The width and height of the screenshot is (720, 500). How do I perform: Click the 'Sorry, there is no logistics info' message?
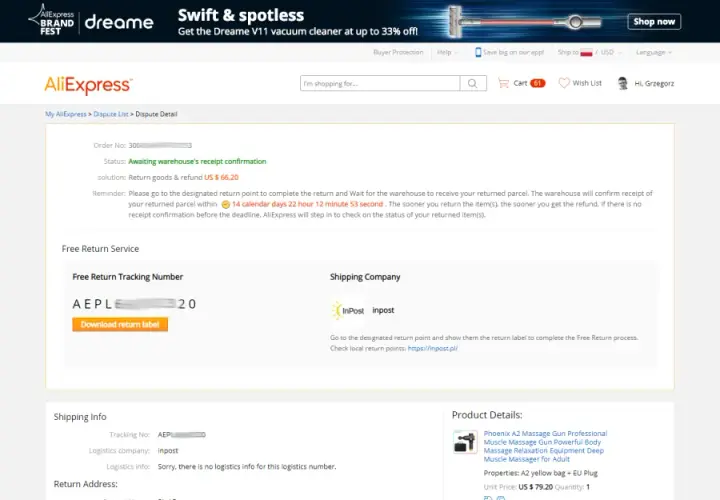[247, 467]
